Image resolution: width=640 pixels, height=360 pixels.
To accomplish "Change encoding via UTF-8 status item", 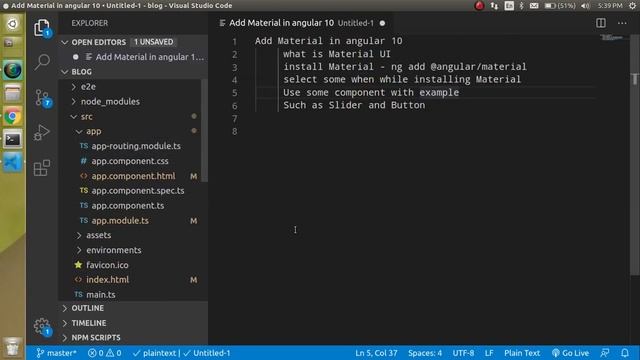I will pyautogui.click(x=463, y=353).
